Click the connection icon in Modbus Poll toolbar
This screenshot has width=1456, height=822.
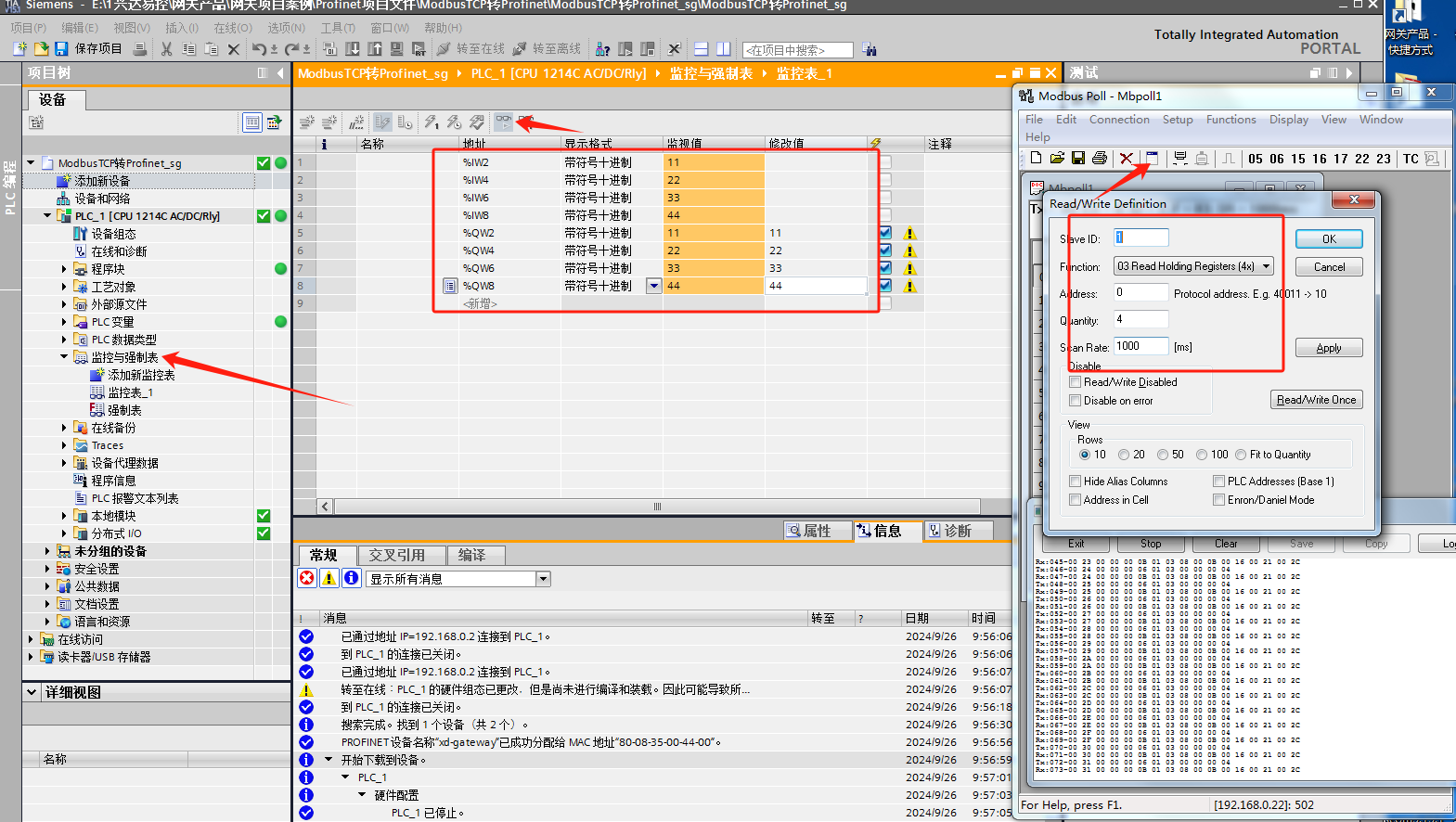point(1179,159)
